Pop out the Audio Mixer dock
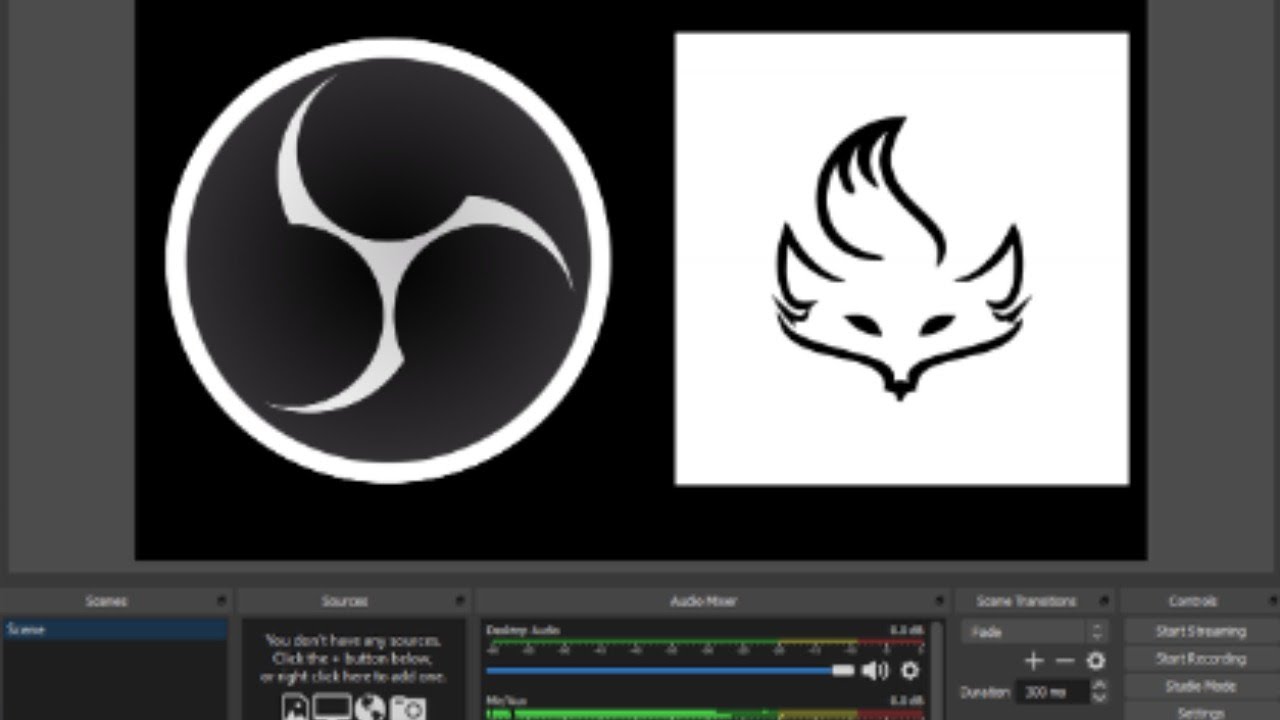 pyautogui.click(x=939, y=601)
